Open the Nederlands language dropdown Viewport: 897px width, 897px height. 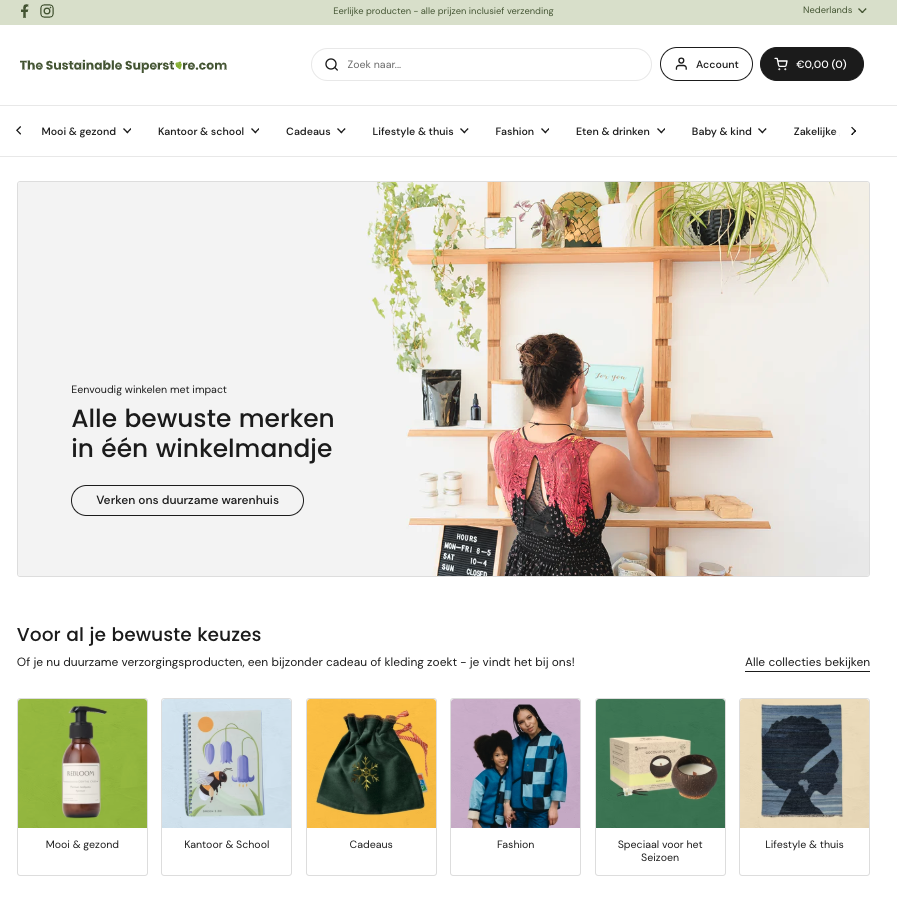(x=834, y=10)
